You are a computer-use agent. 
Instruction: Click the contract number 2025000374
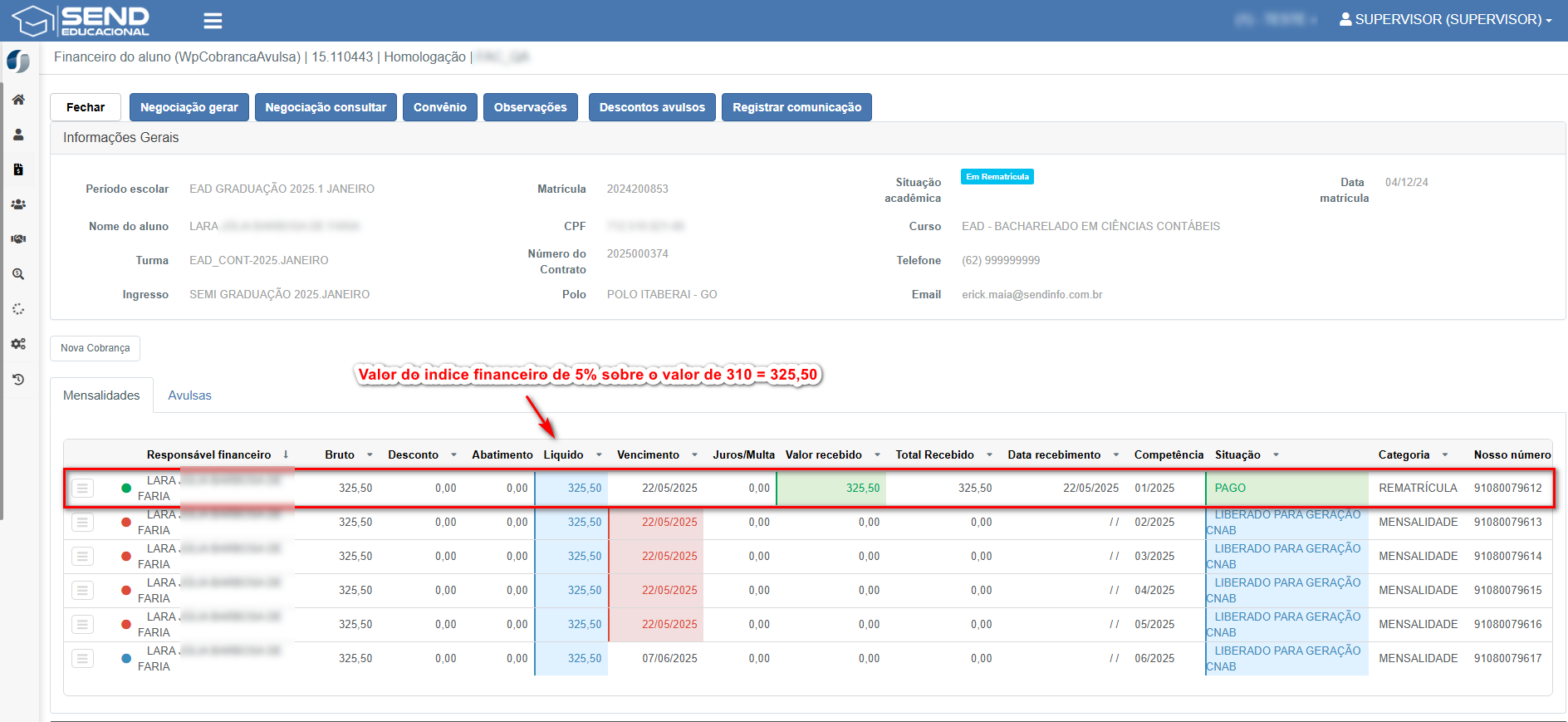pos(638,254)
